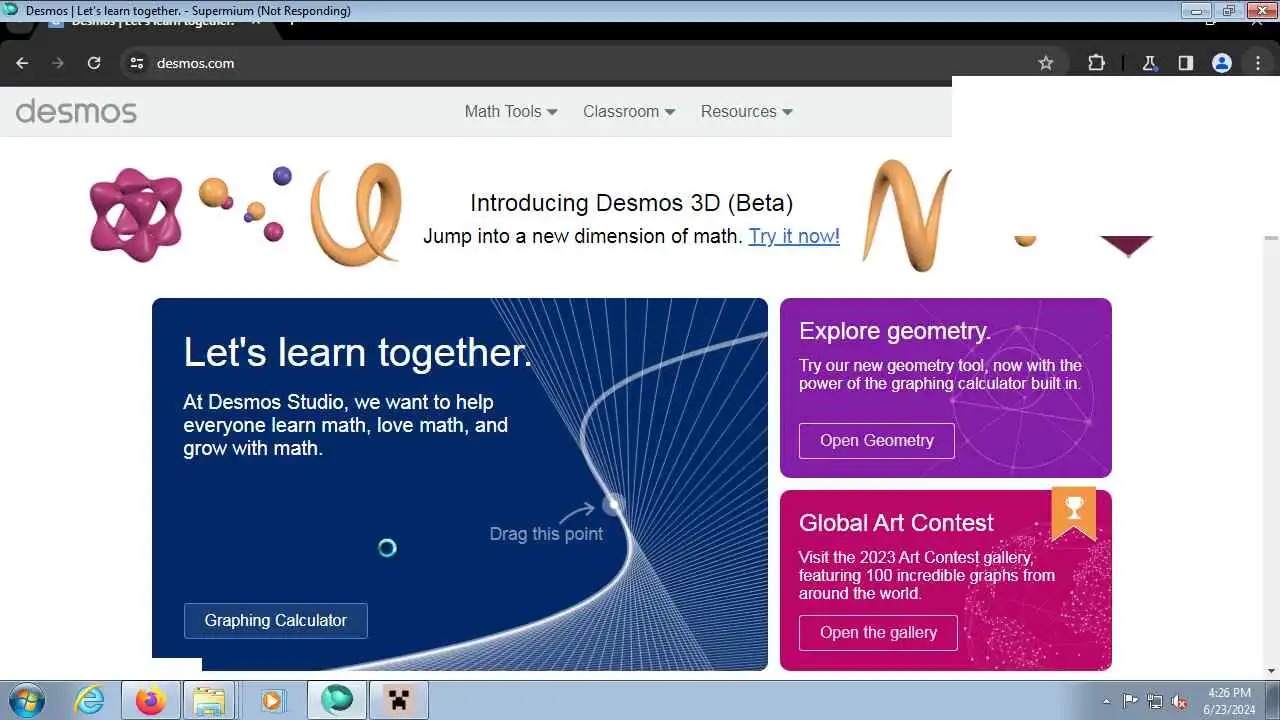1280x720 pixels.
Task: Open the Windows Start menu
Action: coord(25,700)
